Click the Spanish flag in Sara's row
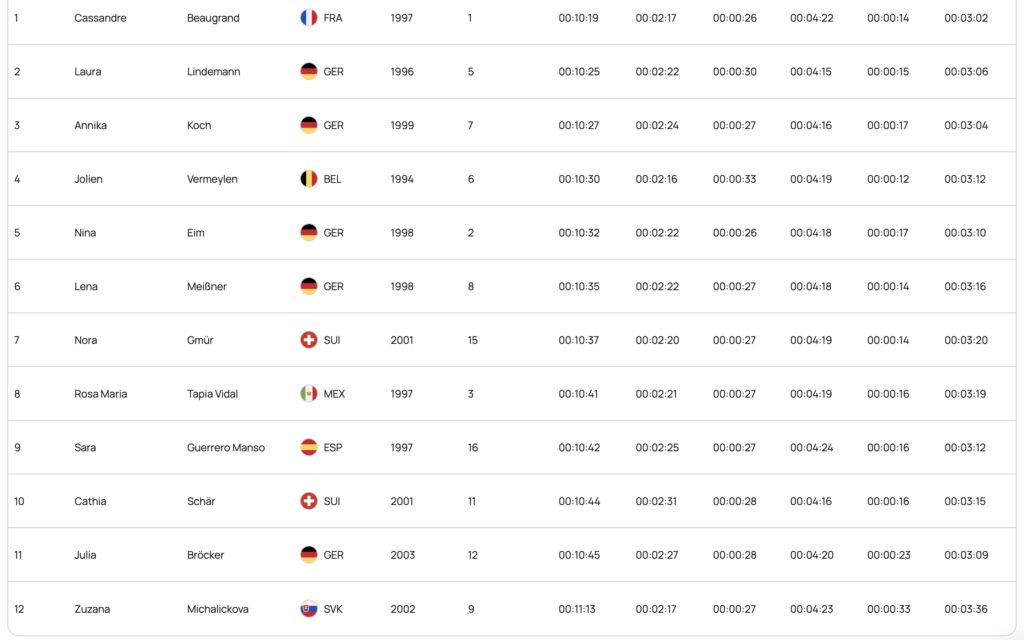The width and height of the screenshot is (1024, 640). (x=309, y=448)
